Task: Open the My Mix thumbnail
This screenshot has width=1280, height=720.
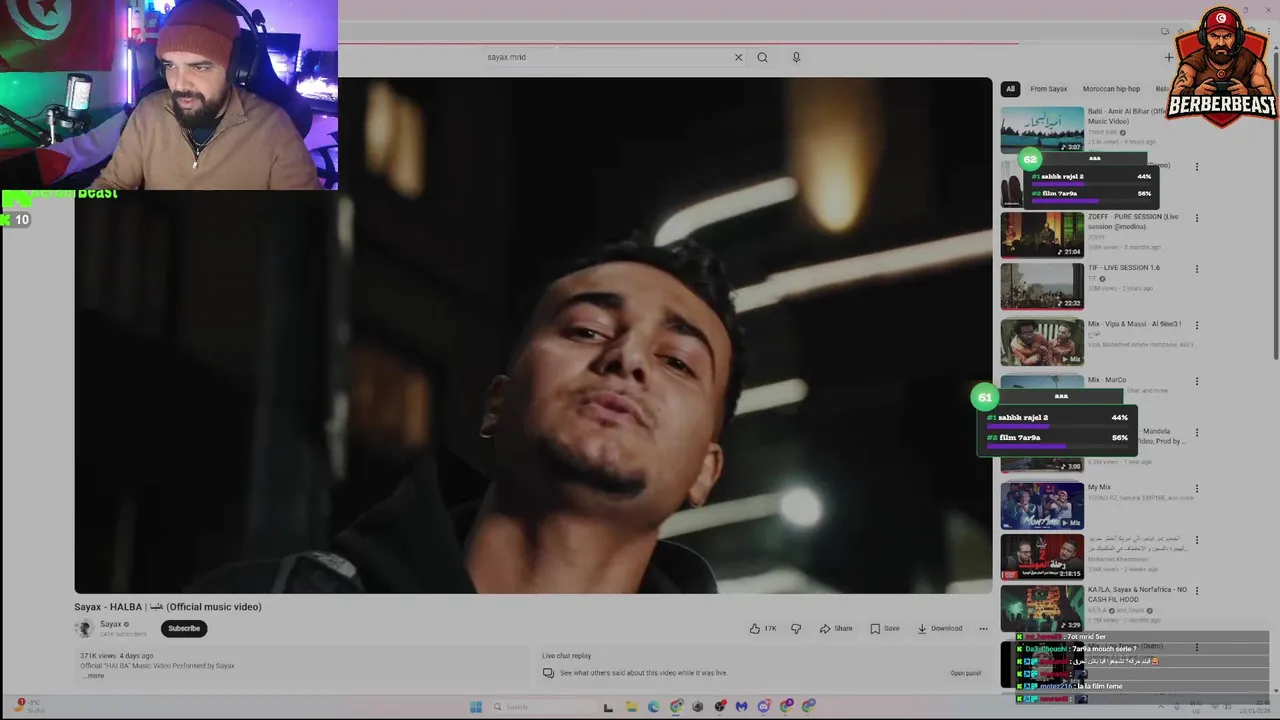Action: [1042, 506]
